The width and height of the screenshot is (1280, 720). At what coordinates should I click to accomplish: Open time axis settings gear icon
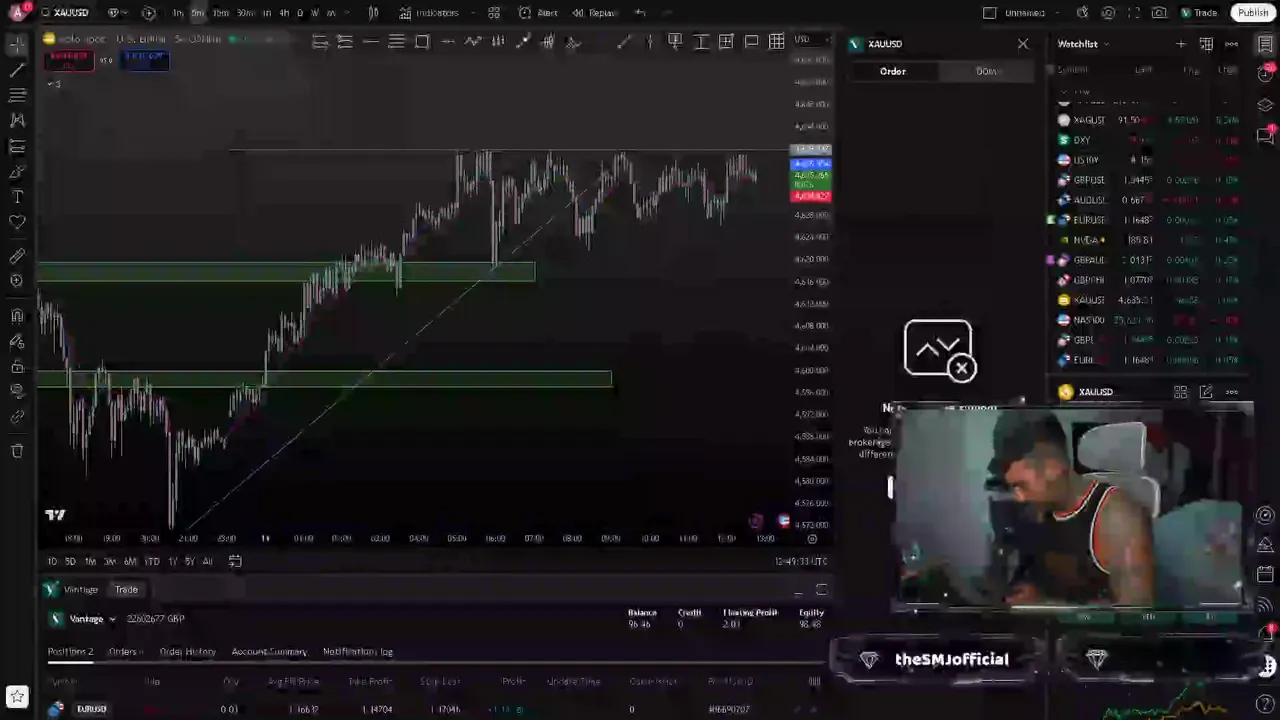click(812, 538)
